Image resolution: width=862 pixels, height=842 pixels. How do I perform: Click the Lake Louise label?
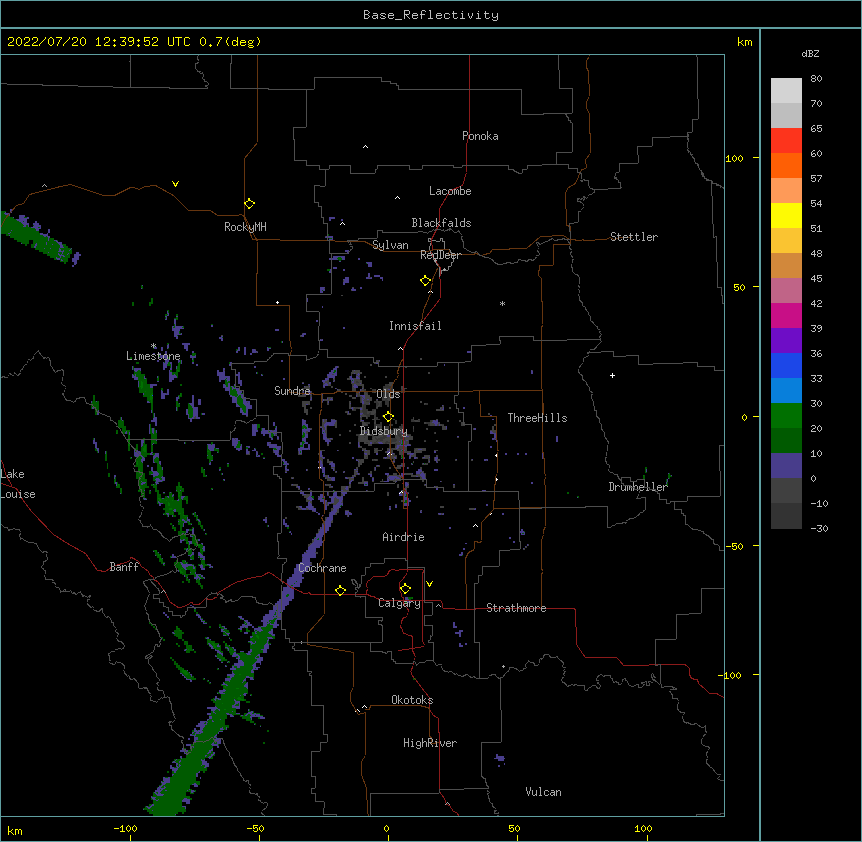[x=18, y=484]
